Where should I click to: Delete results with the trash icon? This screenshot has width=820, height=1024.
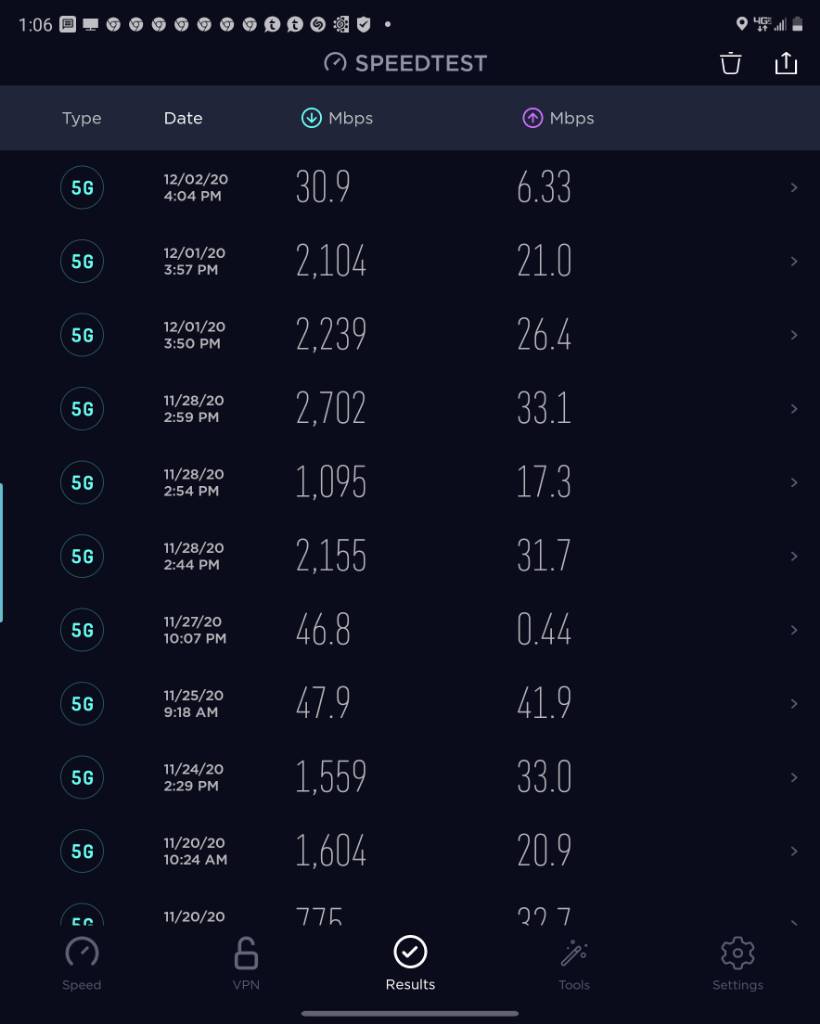[x=731, y=63]
